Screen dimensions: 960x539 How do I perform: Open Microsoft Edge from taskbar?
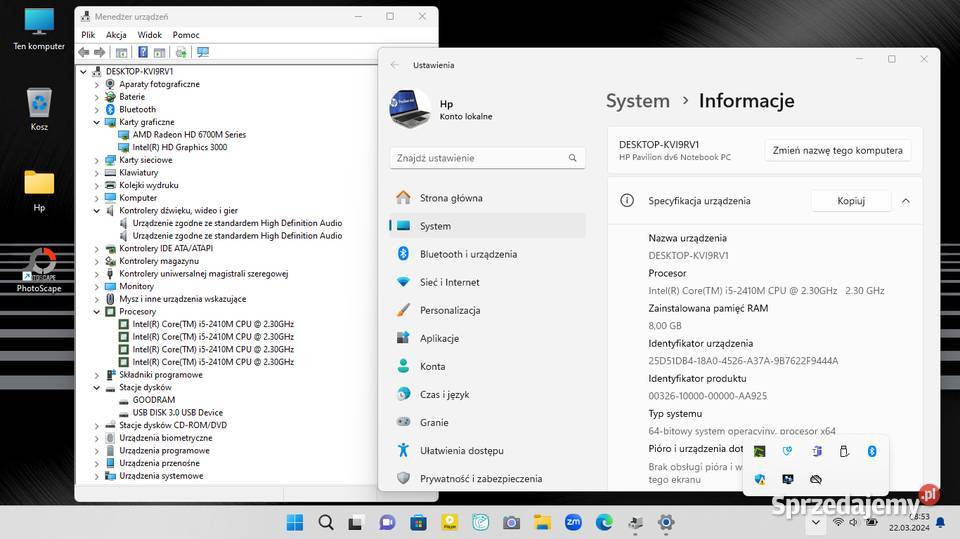click(x=604, y=522)
